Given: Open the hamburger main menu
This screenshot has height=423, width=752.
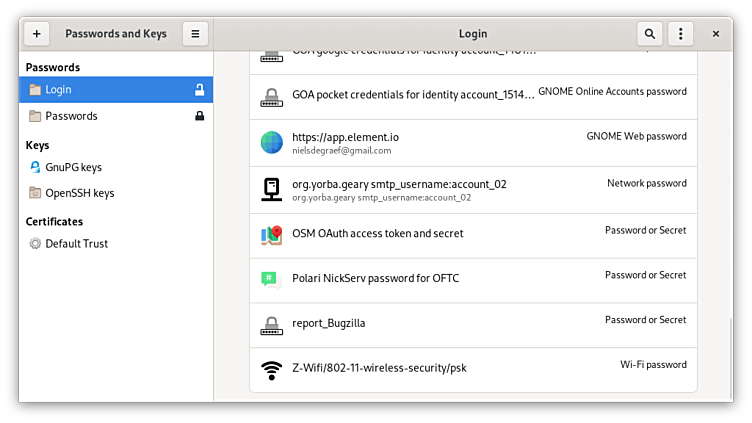Looking at the screenshot, I should pyautogui.click(x=195, y=34).
